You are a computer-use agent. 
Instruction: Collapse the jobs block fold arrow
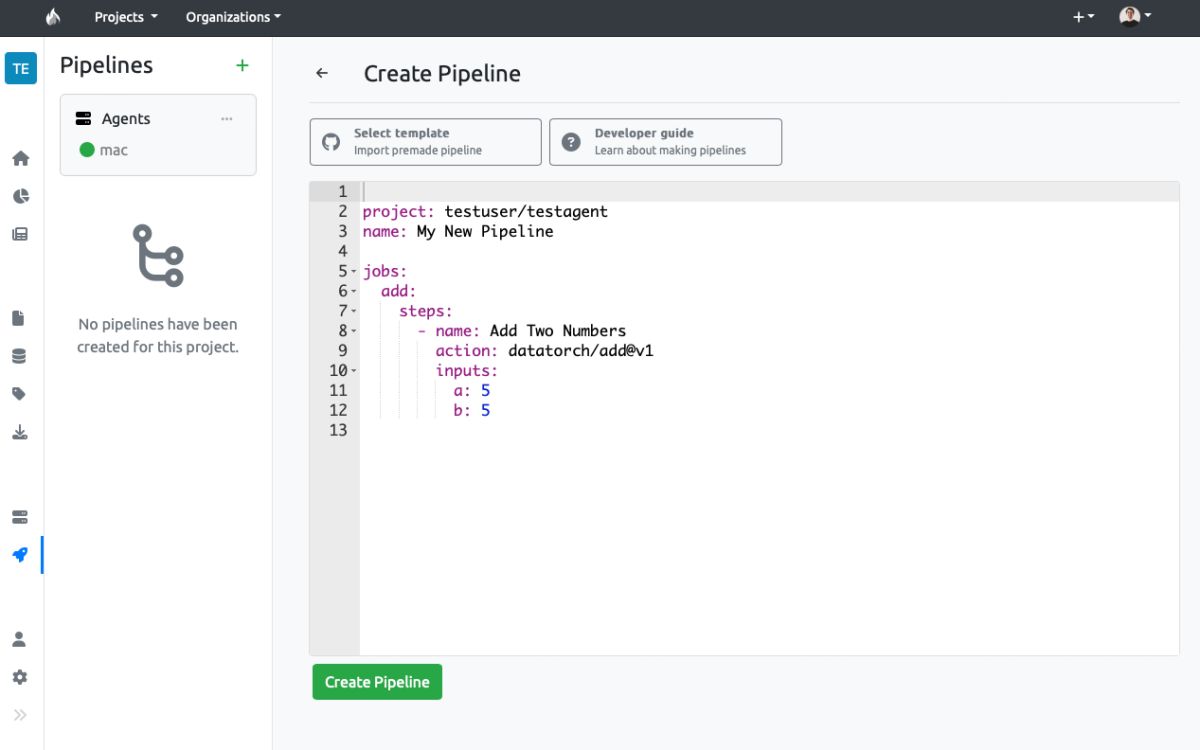tap(353, 272)
